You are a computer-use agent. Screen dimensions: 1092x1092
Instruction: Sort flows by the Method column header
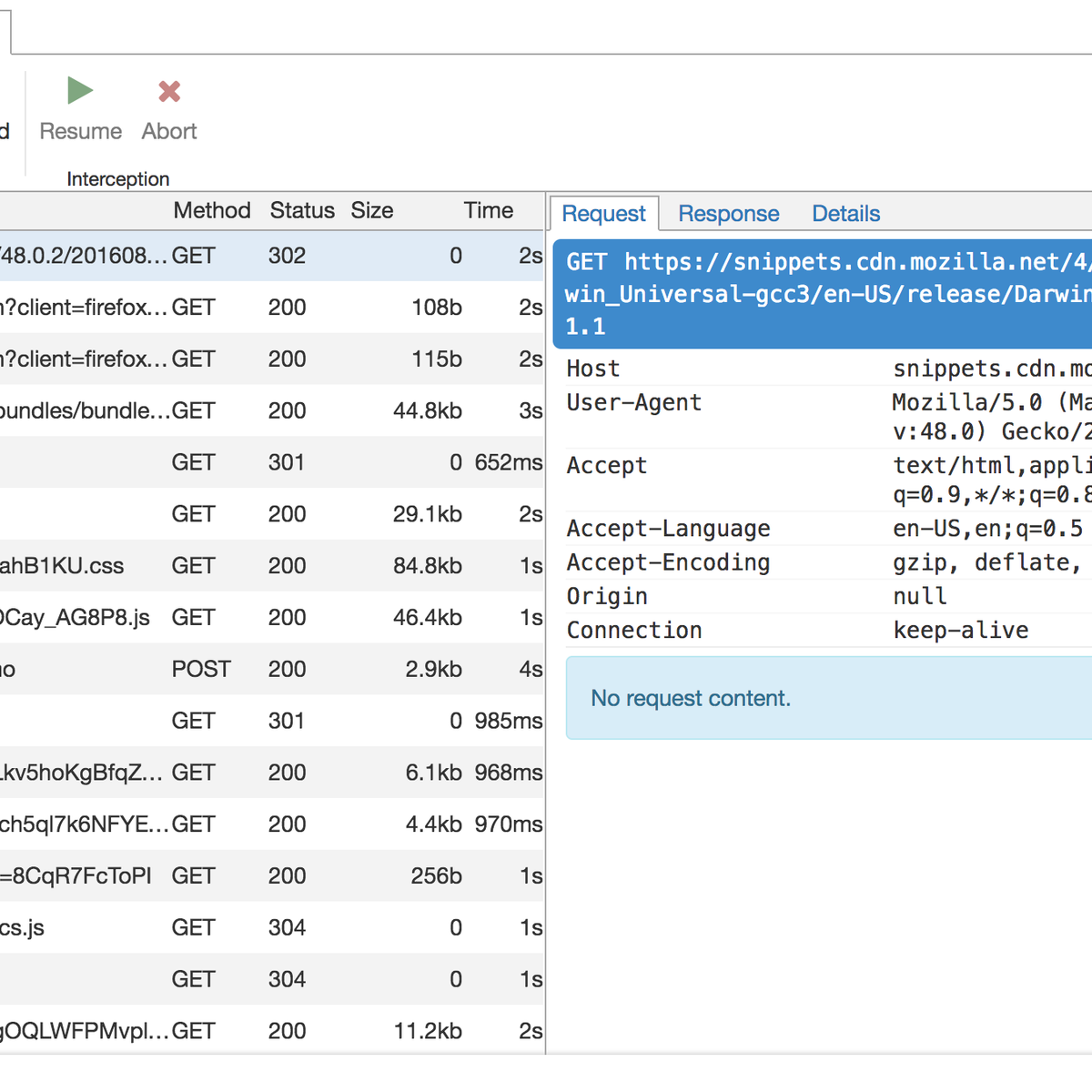212,210
